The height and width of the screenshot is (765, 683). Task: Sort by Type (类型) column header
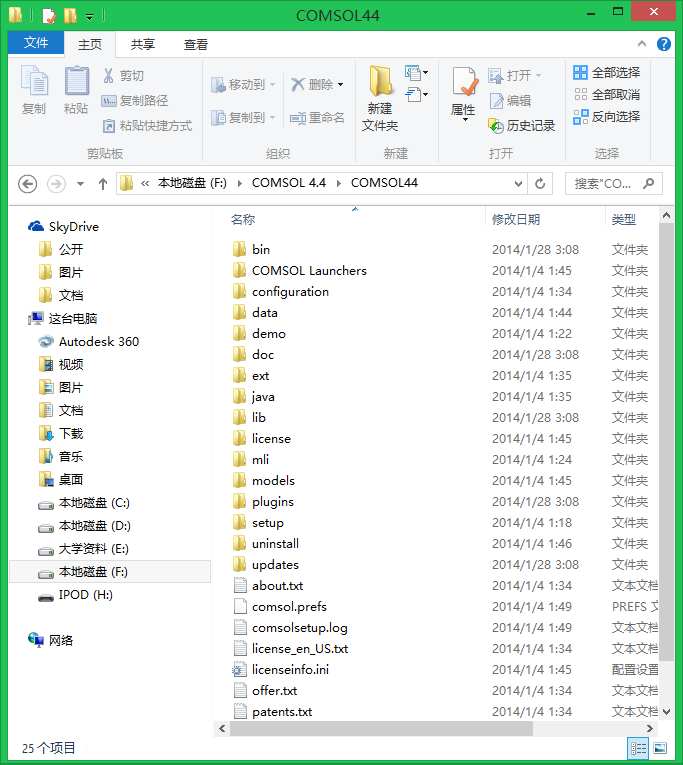pyautogui.click(x=623, y=220)
